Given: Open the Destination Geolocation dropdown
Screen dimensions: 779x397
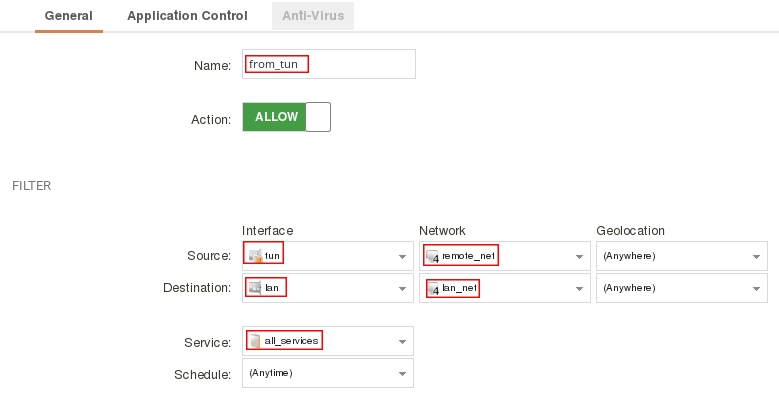Looking at the screenshot, I should click(x=682, y=288).
